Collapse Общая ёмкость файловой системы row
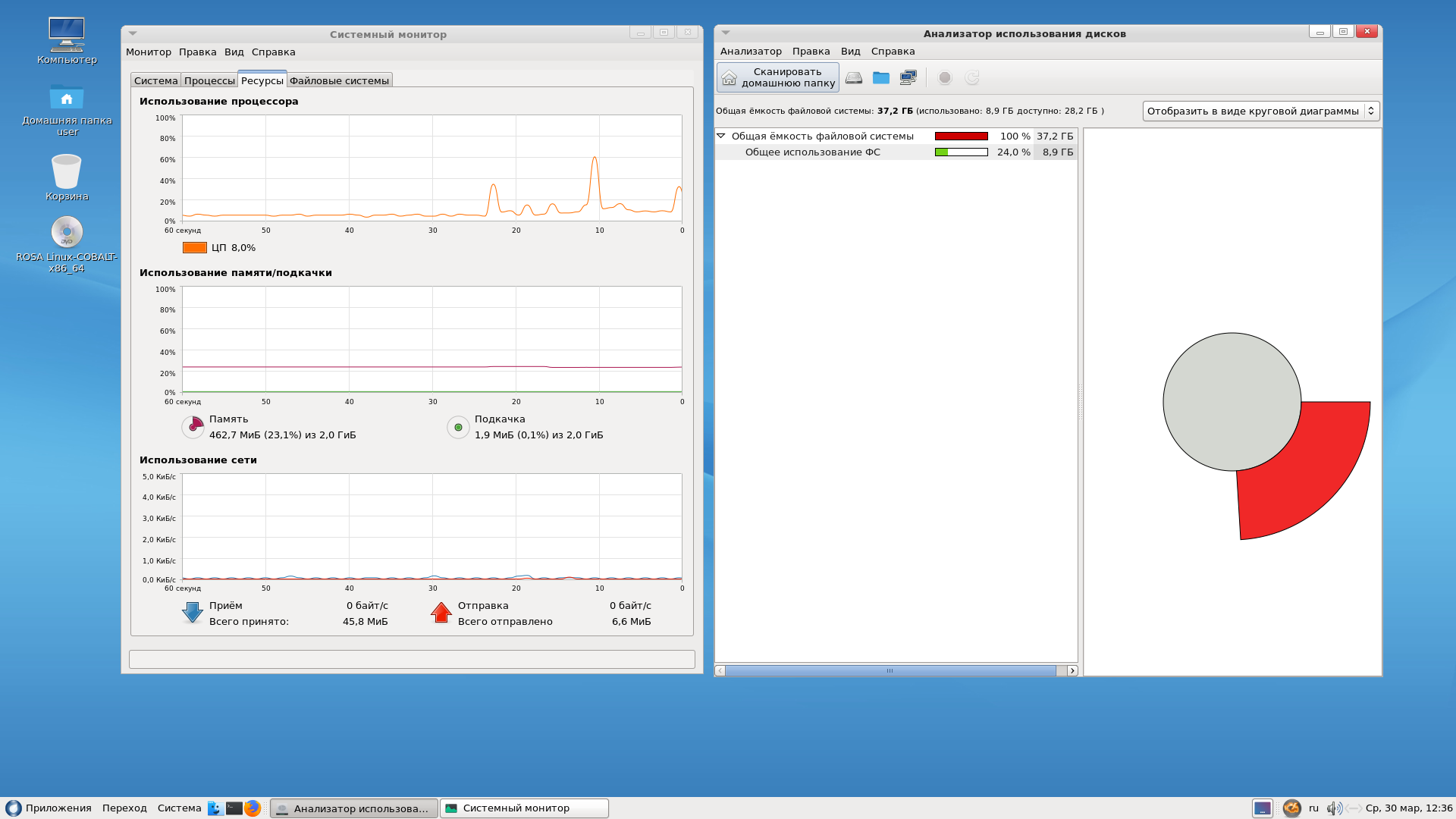This screenshot has height=819, width=1456. (721, 136)
